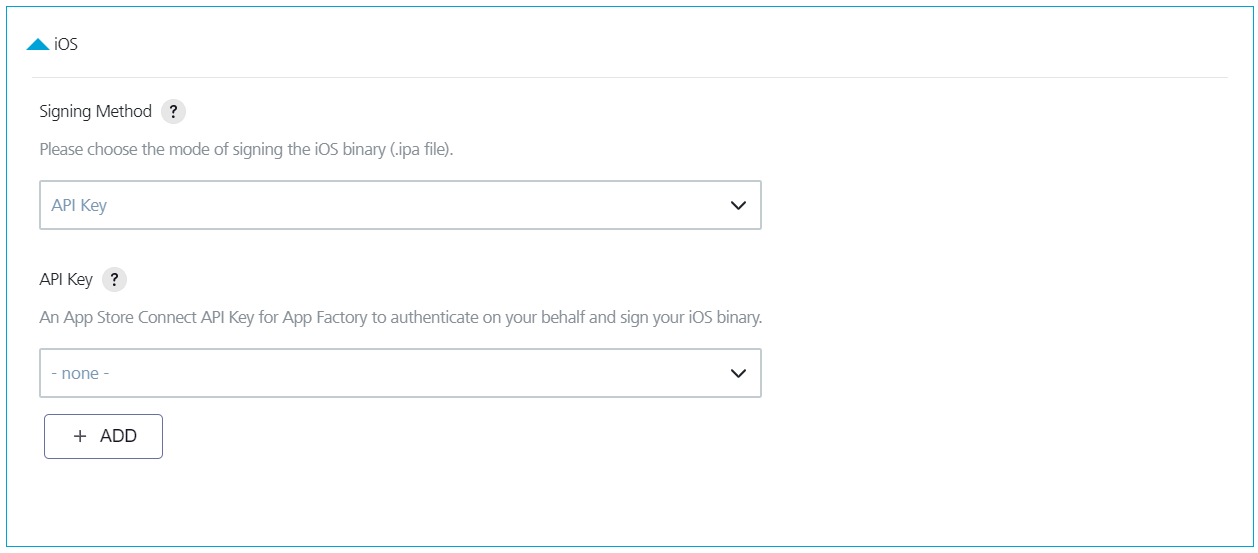Image resolution: width=1258 pixels, height=553 pixels.
Task: Click the API Key field label above '- none -'
Action: coord(66,280)
